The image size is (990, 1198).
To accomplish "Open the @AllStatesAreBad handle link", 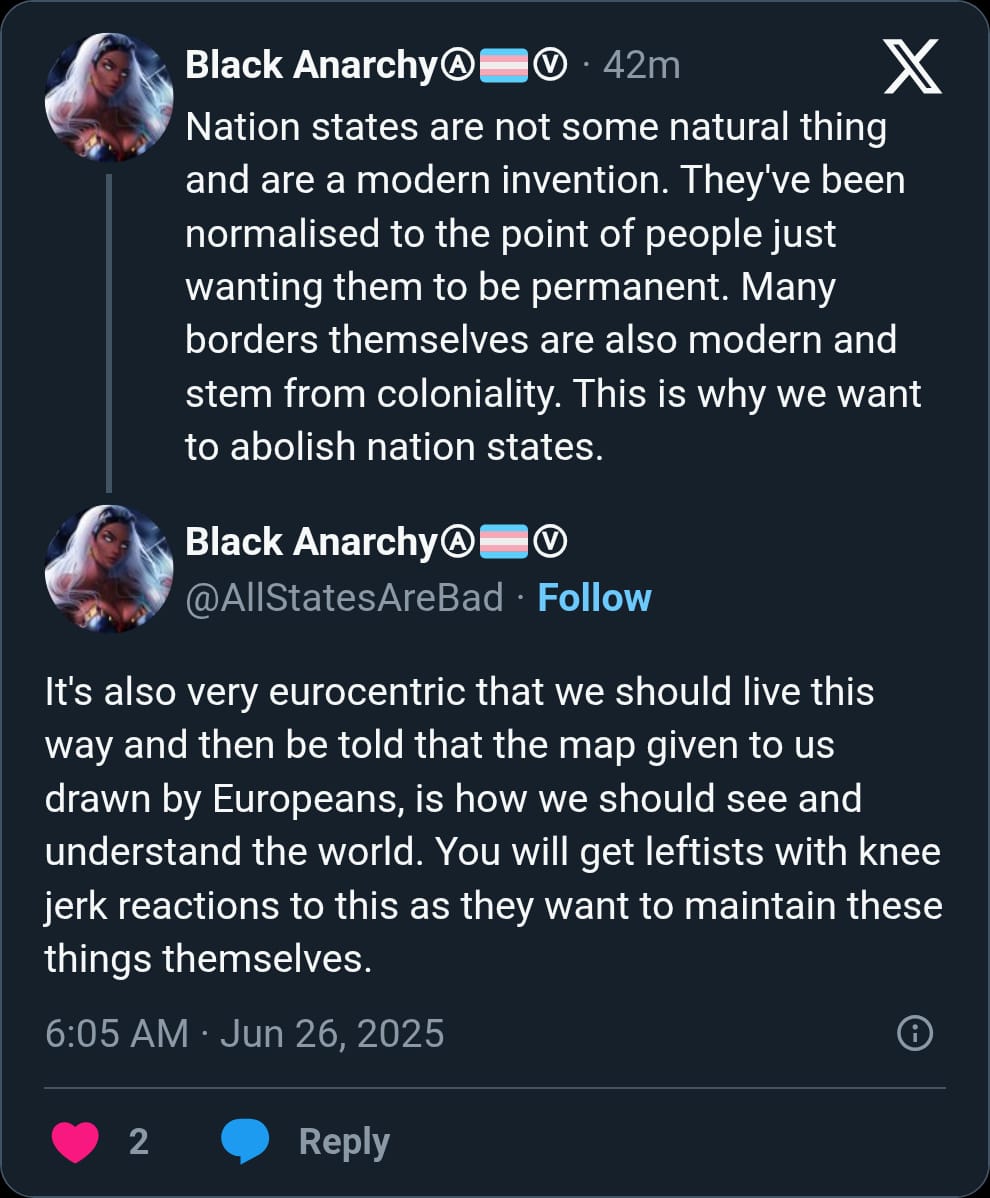I will pyautogui.click(x=344, y=598).
